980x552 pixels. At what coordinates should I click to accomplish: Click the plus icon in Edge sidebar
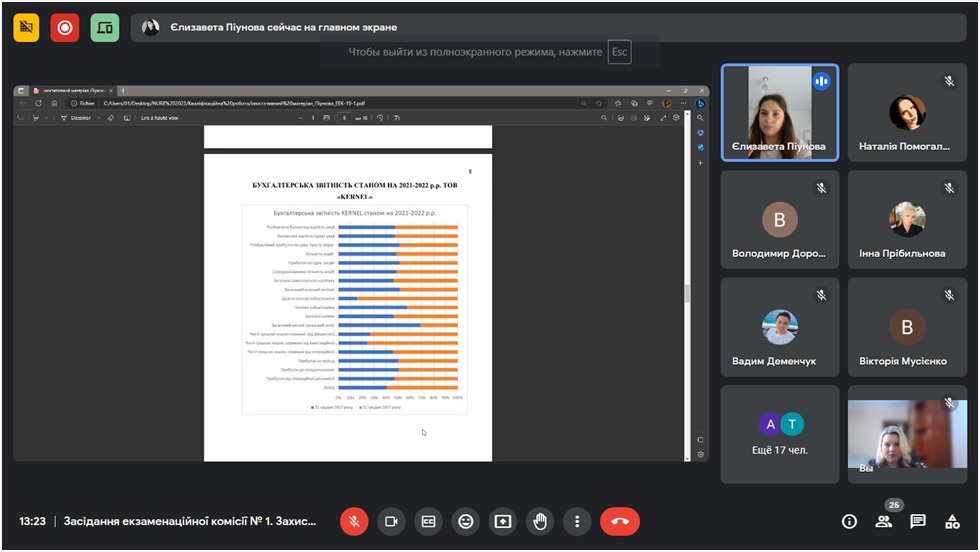[700, 163]
